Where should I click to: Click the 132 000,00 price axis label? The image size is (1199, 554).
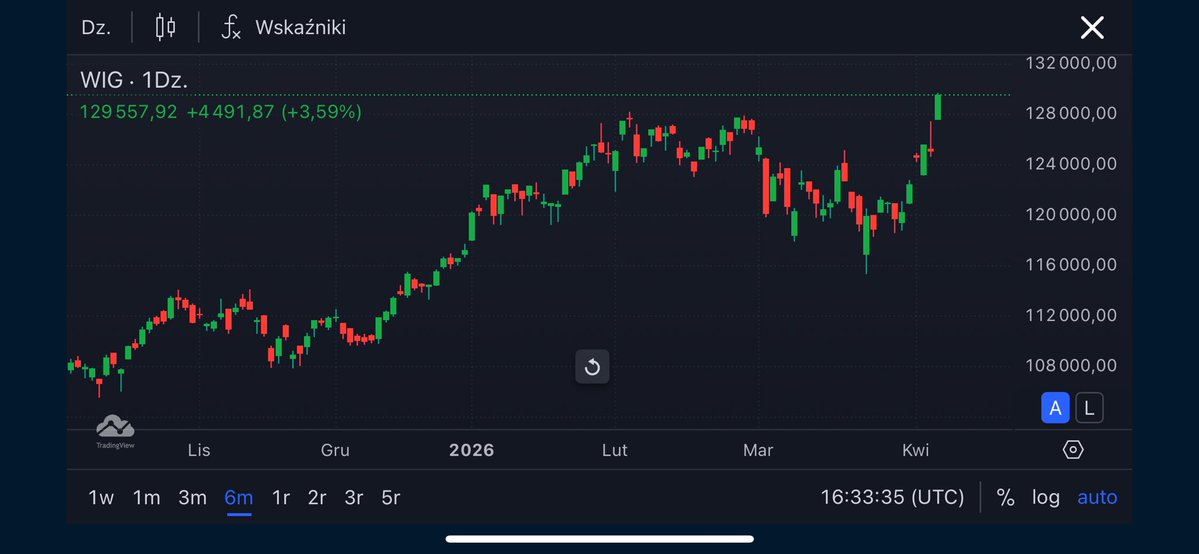click(1071, 63)
